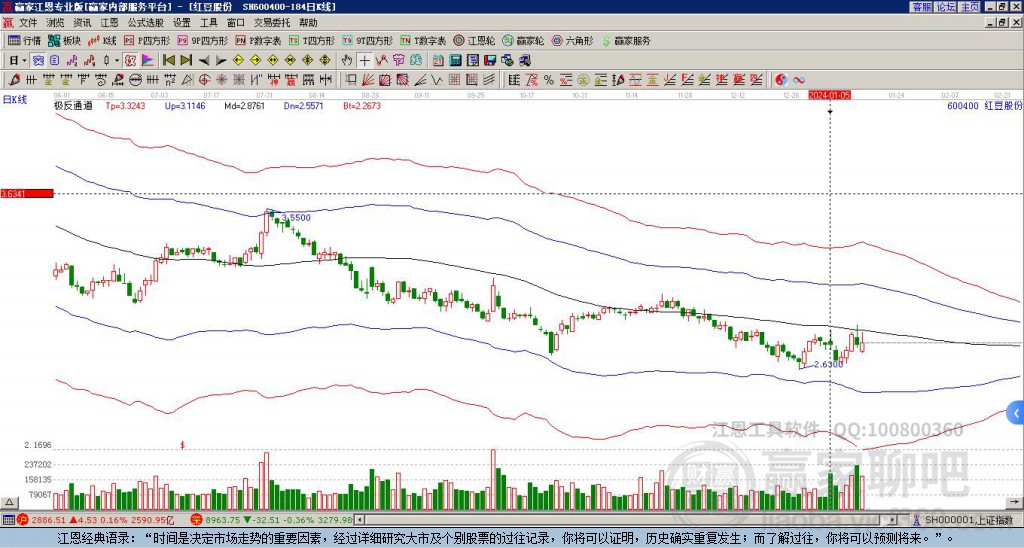Click the 客服 link in title bar
This screenshot has height=548, width=1024.
(921, 7)
